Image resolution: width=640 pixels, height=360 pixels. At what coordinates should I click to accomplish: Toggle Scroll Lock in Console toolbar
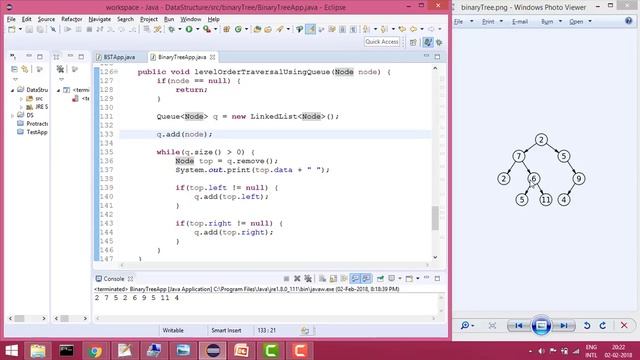[x=333, y=279]
